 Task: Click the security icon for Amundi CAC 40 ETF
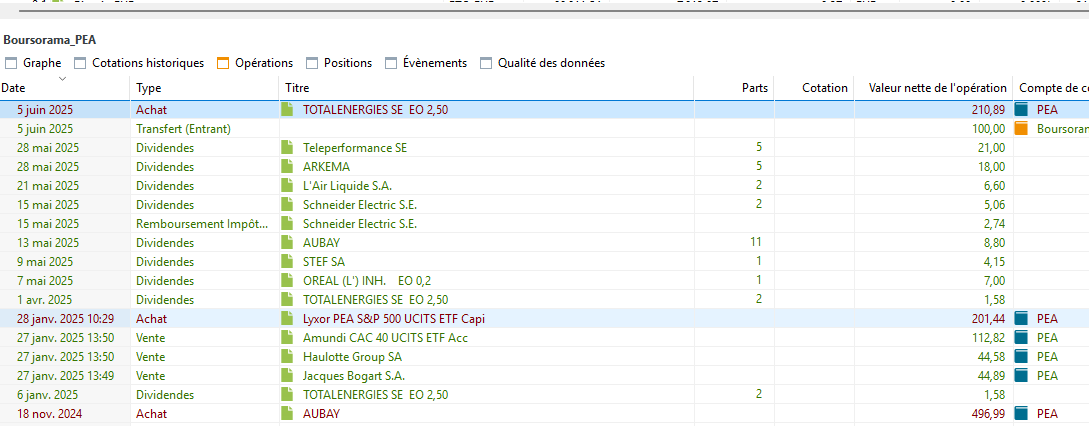pos(288,338)
